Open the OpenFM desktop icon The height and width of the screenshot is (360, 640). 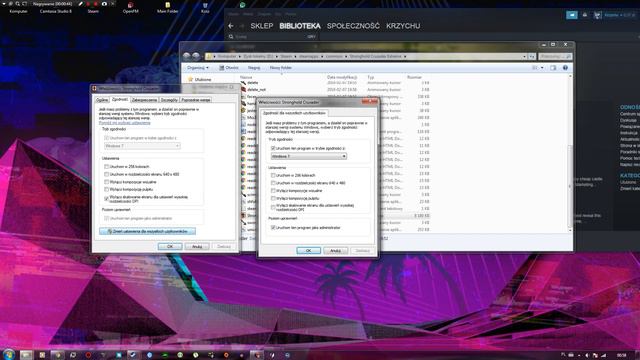pyautogui.click(x=130, y=7)
